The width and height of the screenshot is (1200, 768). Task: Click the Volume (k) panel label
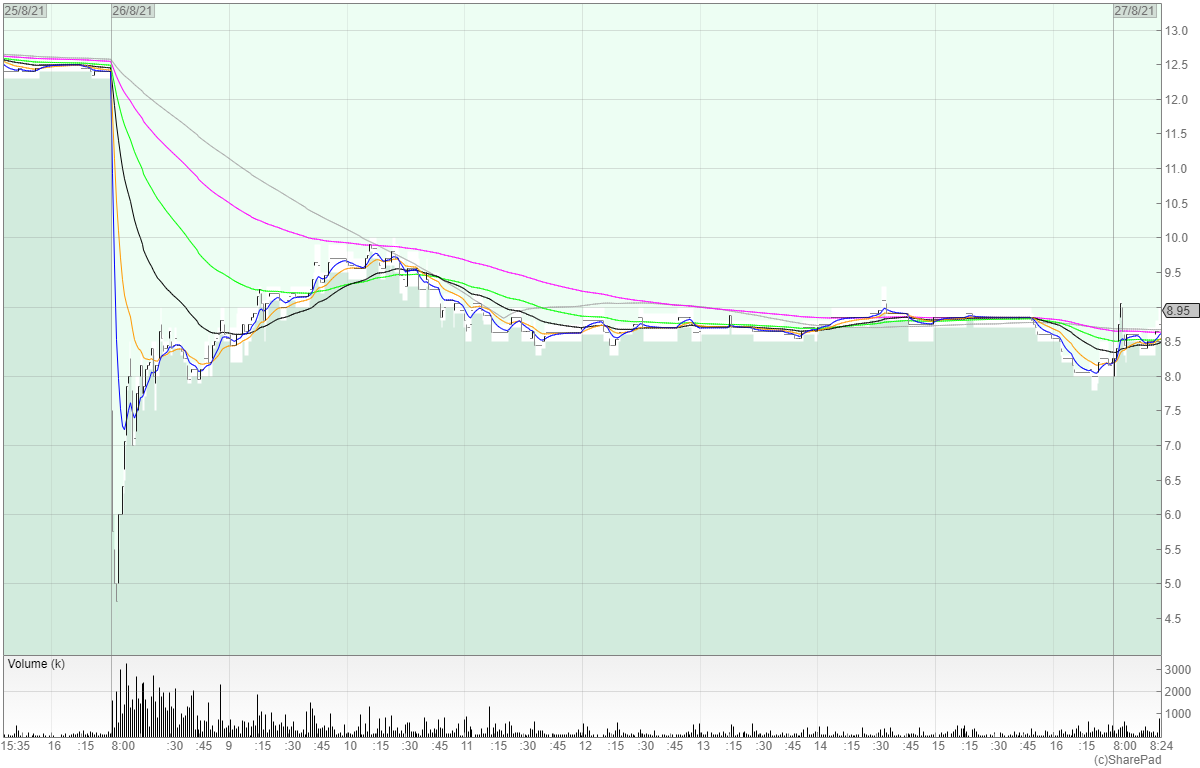pyautogui.click(x=36, y=664)
